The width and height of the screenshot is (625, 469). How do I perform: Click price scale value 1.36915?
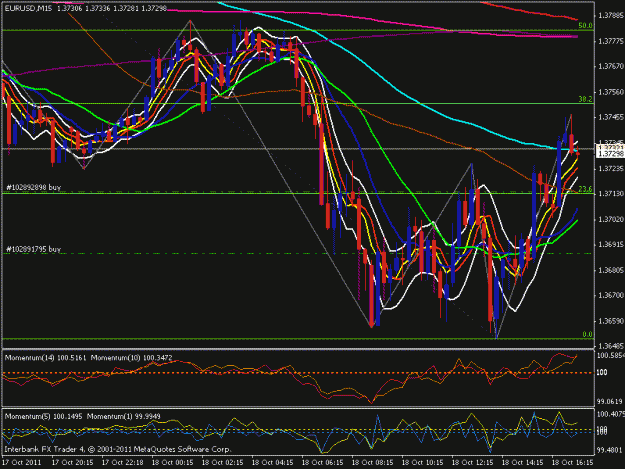click(x=611, y=245)
